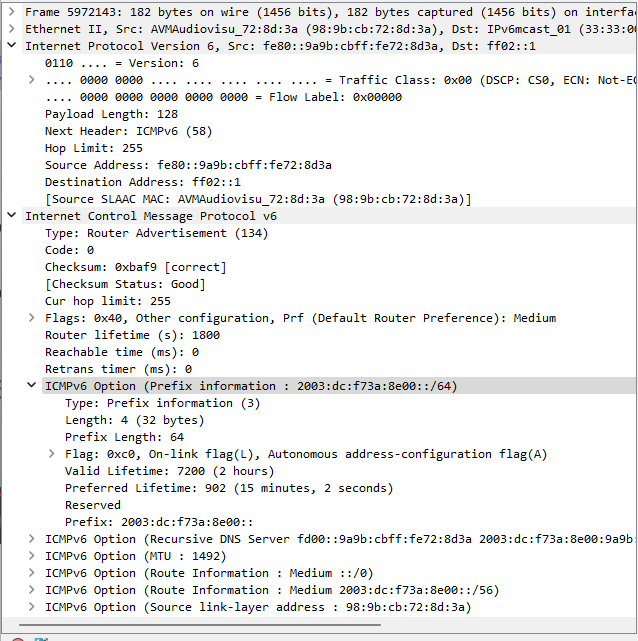Select the Router lifetime 1800 line

[x=132, y=335]
